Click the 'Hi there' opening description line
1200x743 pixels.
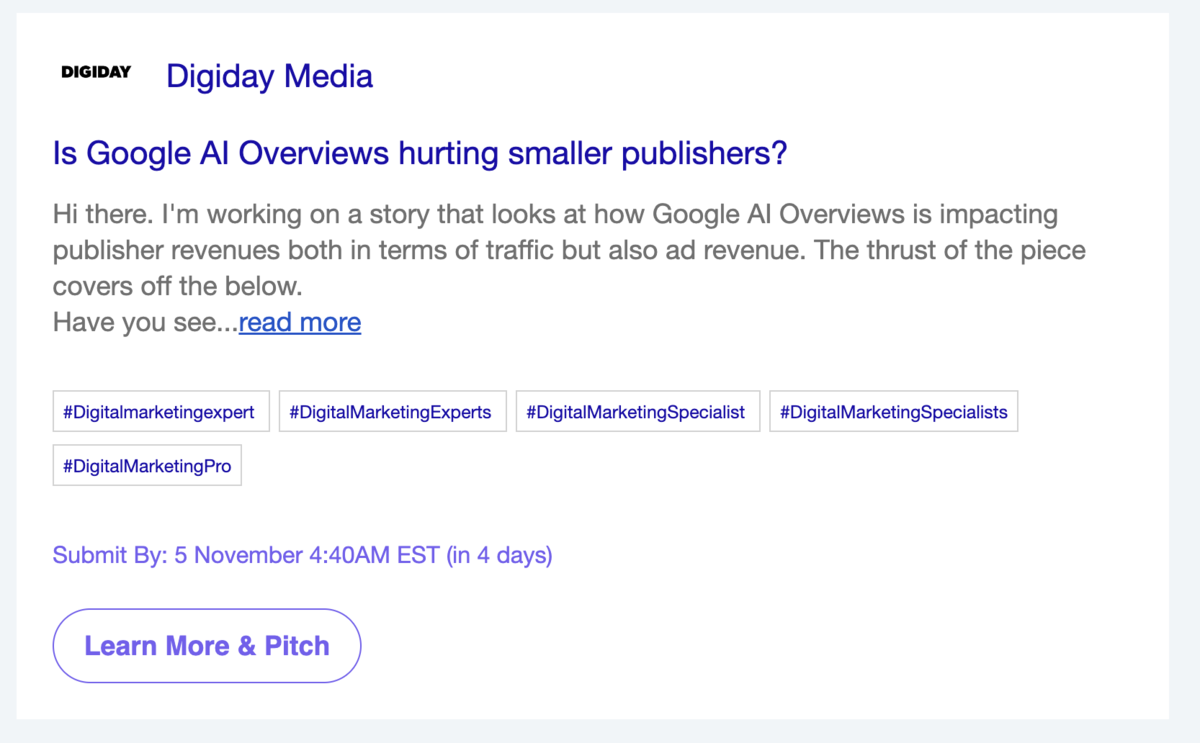coord(555,214)
